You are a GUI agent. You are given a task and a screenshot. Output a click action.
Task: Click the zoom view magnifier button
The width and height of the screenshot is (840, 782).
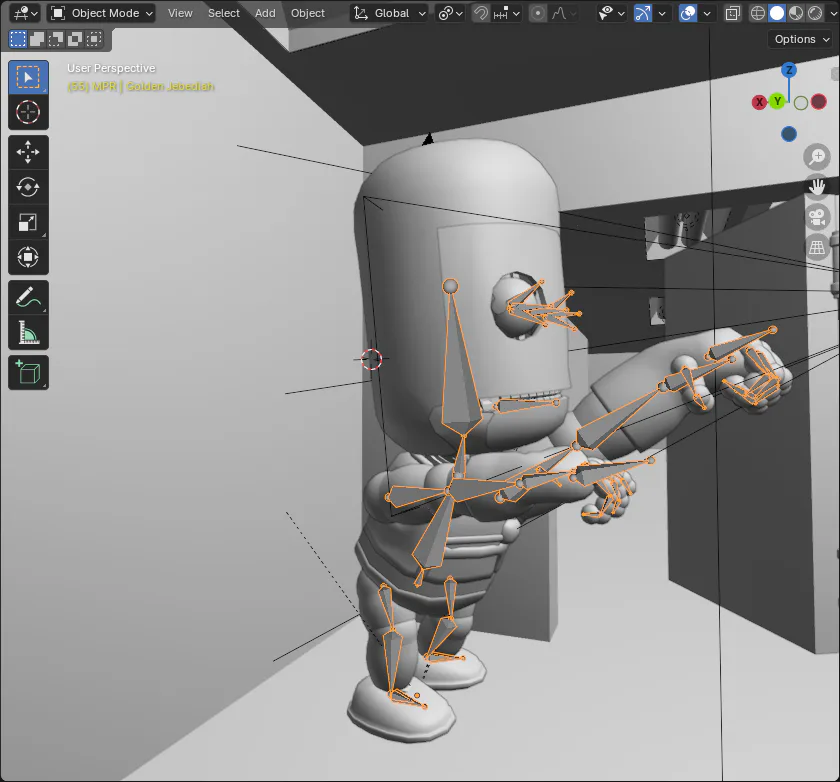coord(817,157)
